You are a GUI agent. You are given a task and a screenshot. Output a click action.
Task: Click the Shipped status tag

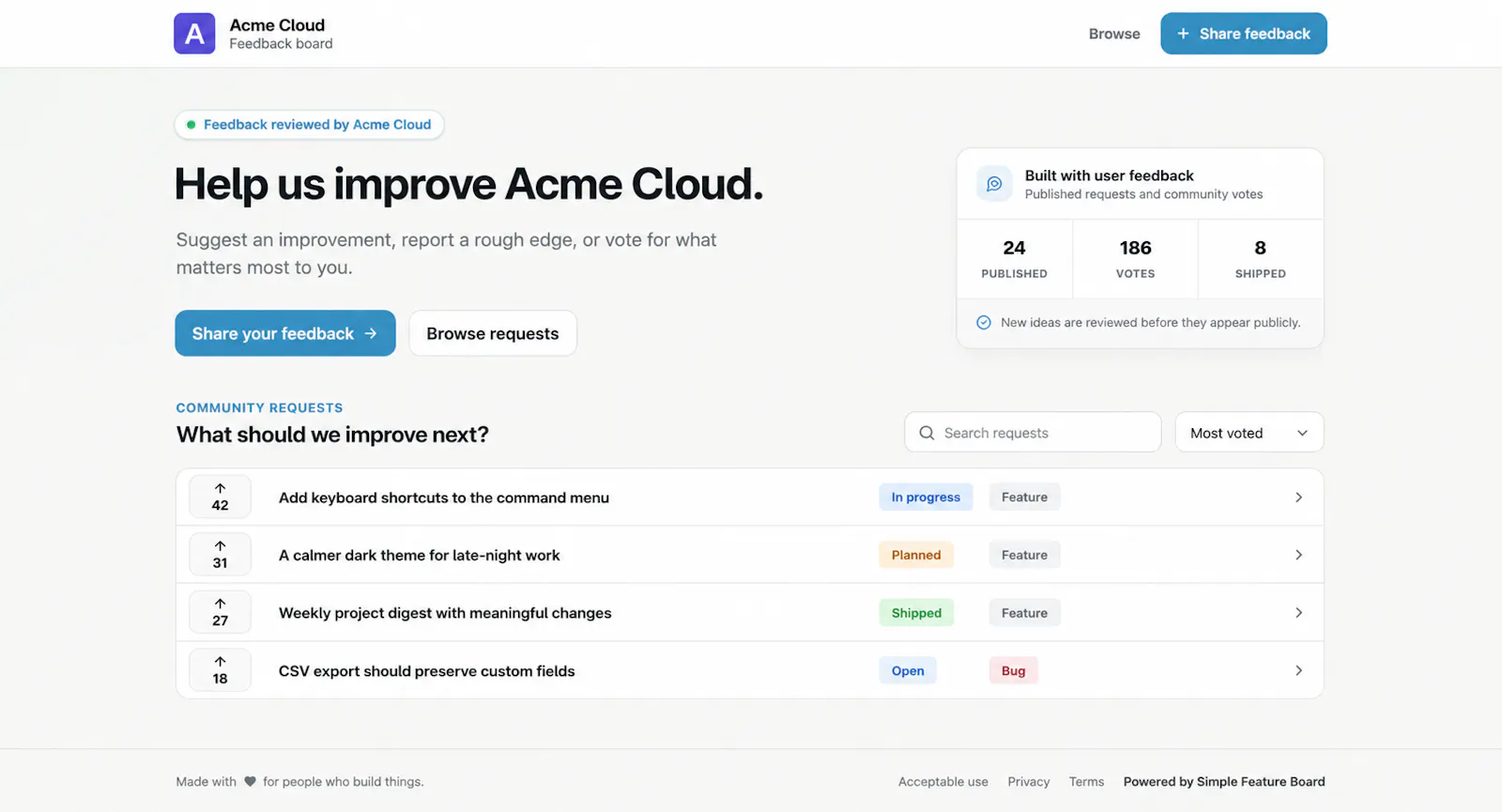click(916, 613)
